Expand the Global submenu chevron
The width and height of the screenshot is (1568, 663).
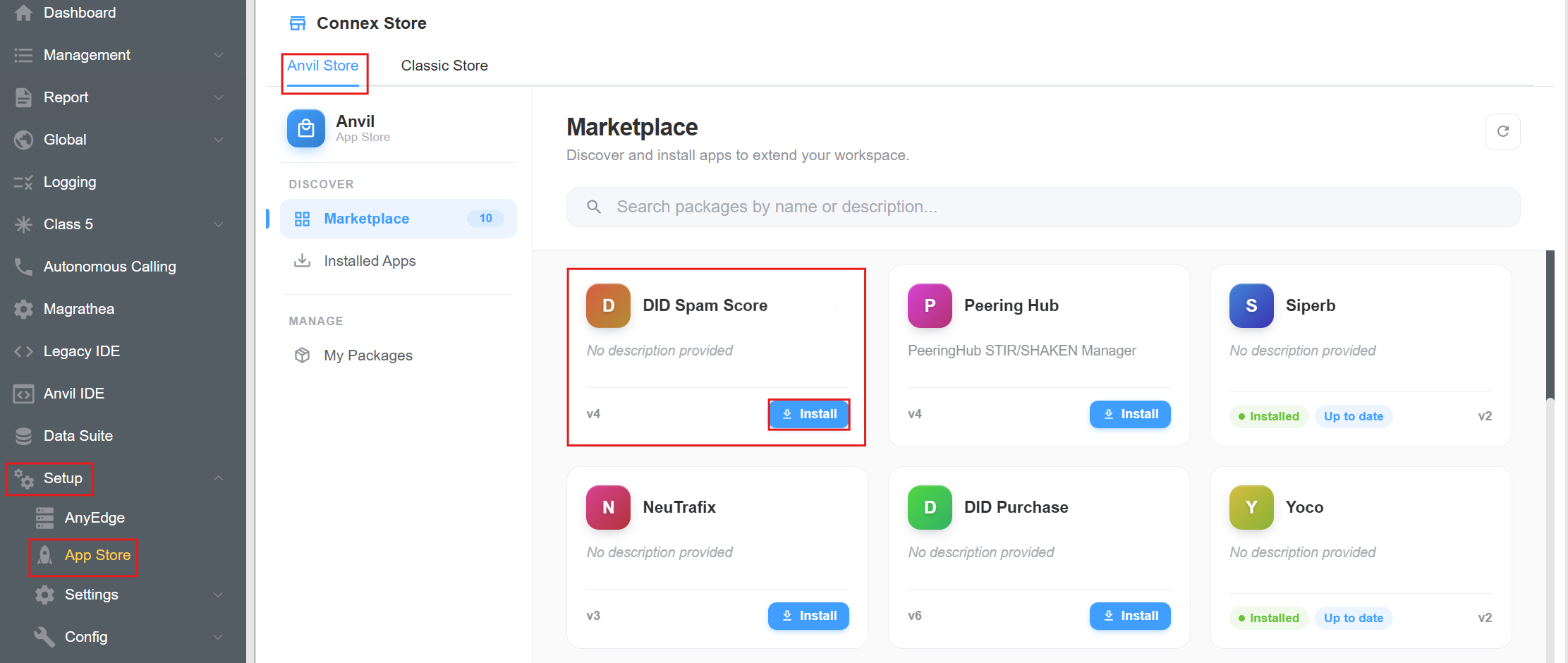click(219, 140)
